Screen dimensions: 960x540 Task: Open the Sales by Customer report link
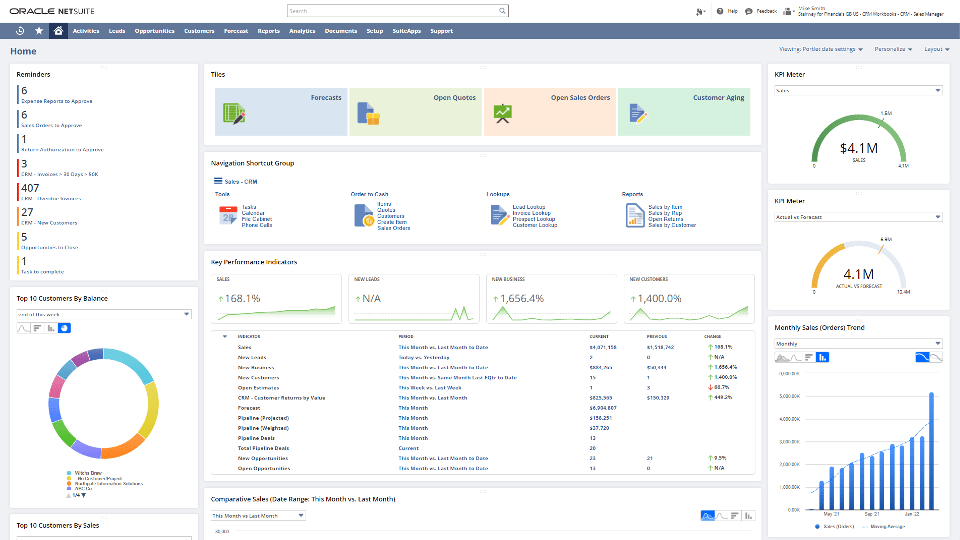(x=672, y=226)
